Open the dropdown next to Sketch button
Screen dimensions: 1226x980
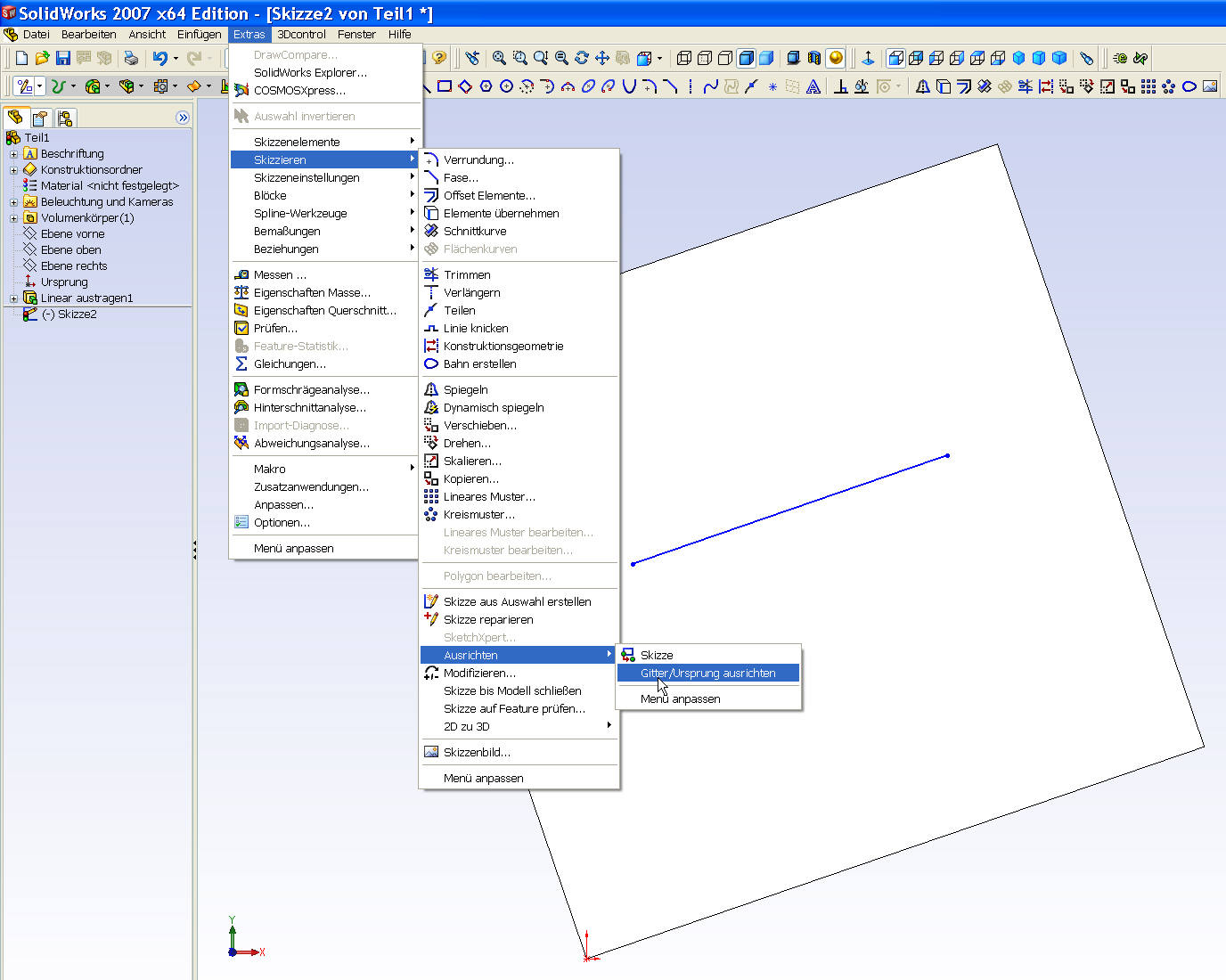40,86
